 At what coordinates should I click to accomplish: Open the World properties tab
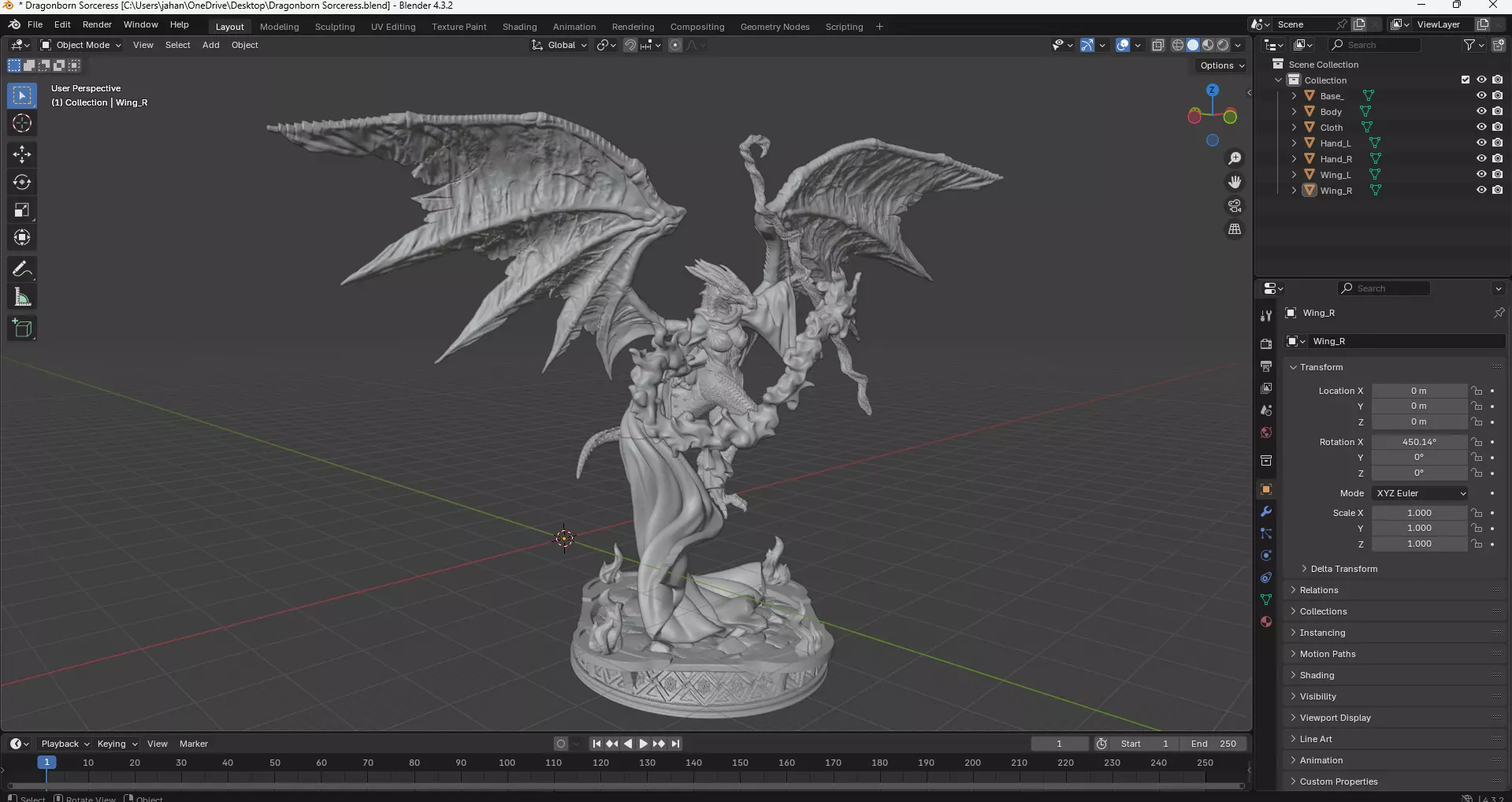pyautogui.click(x=1266, y=433)
